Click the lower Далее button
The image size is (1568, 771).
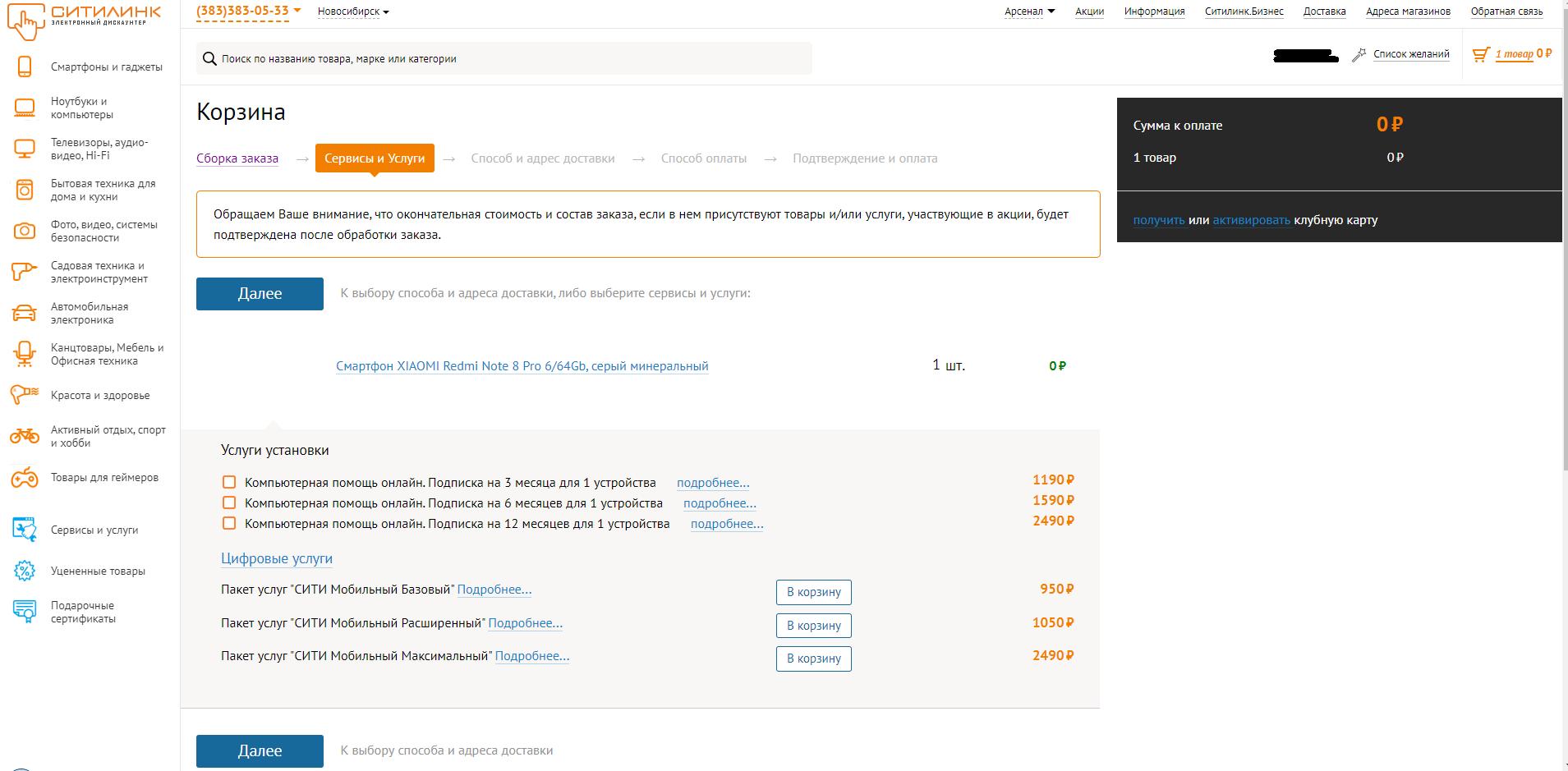260,751
